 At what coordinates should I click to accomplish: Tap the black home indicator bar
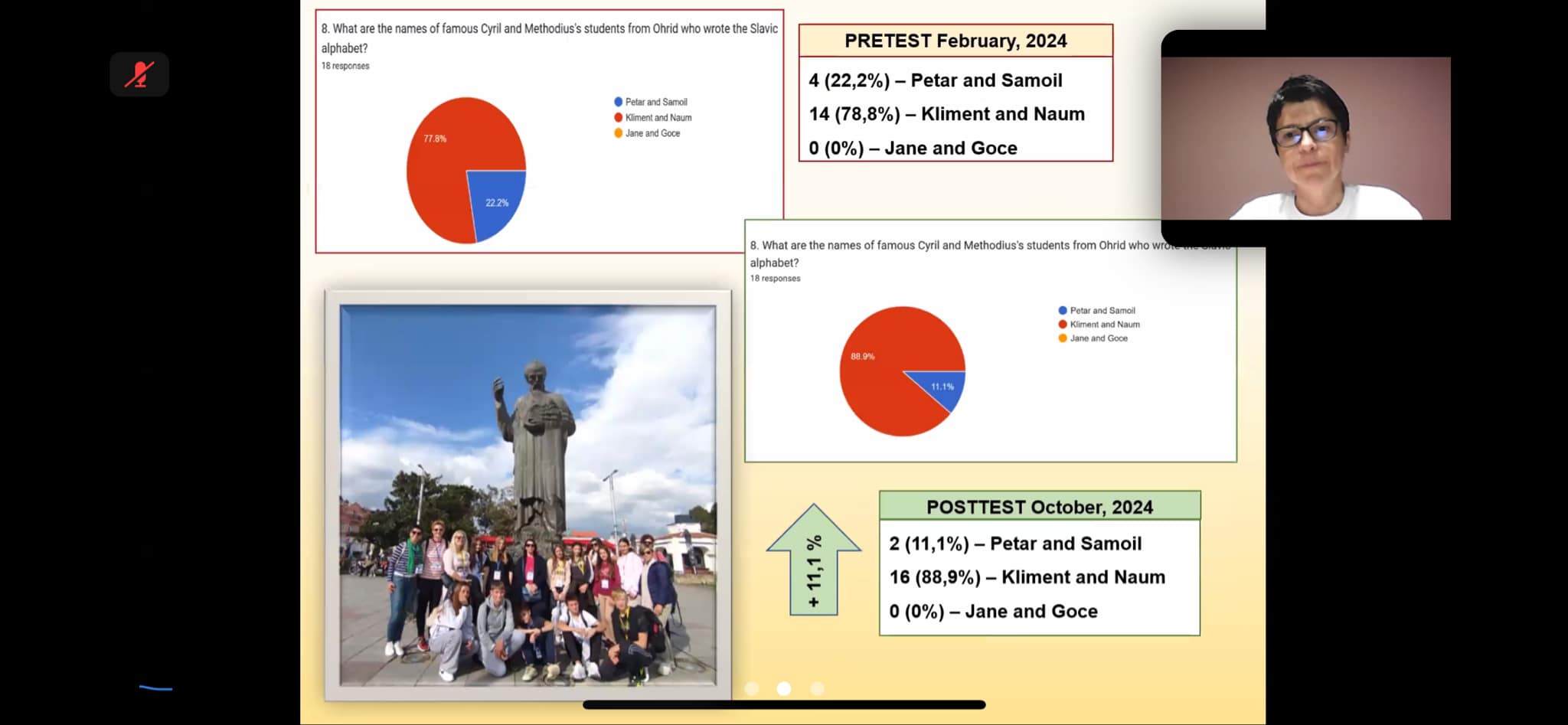coord(784,704)
